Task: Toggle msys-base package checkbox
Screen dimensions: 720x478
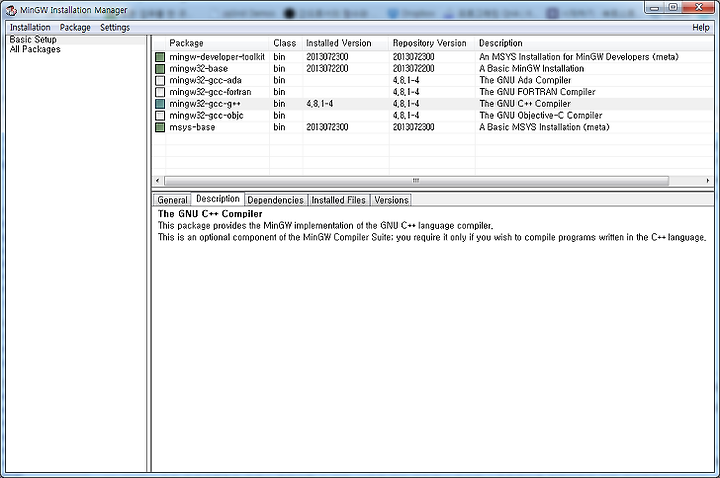Action: (160, 127)
